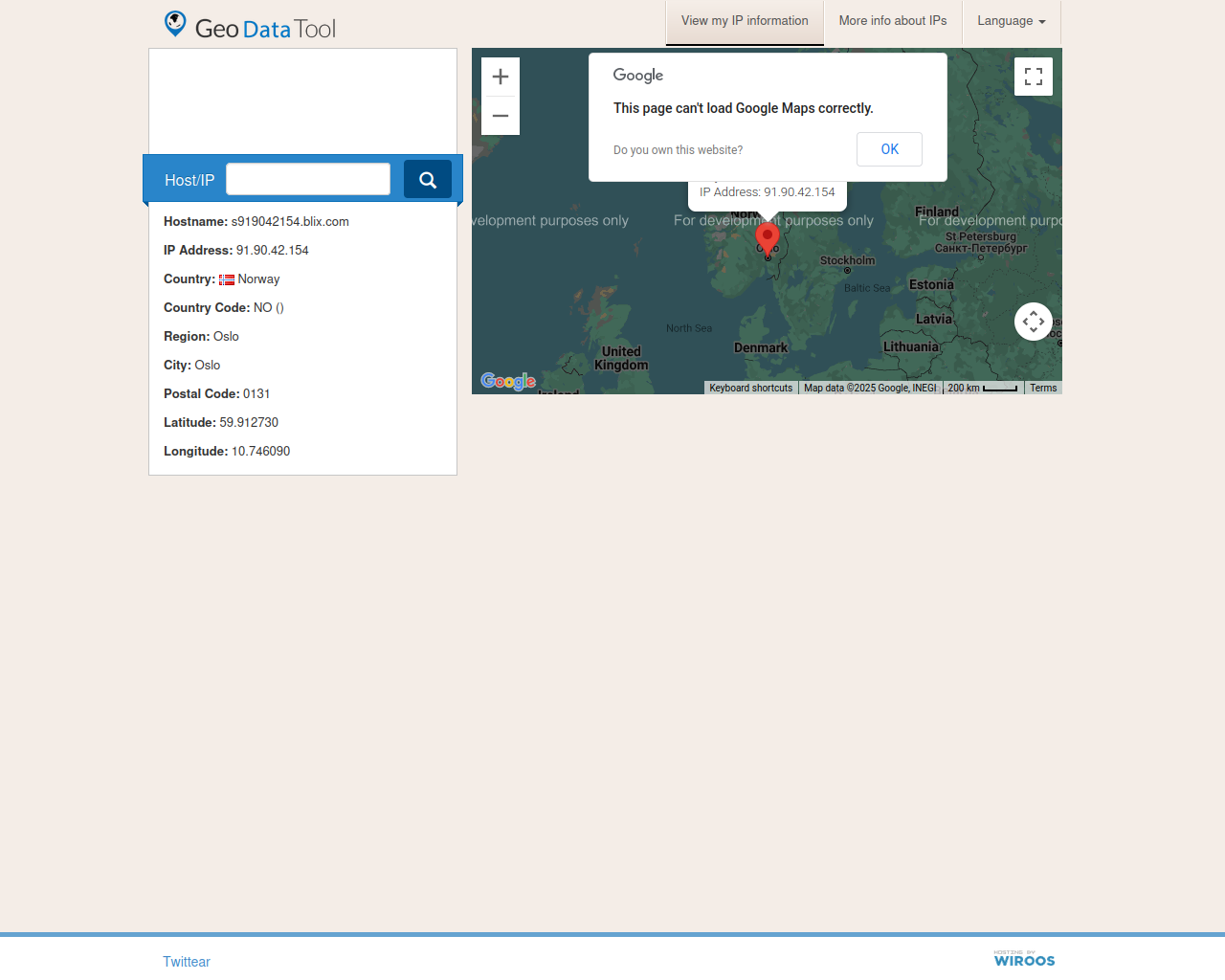Click the Hostname value s919042154.blix.com
1225x980 pixels.
click(x=290, y=221)
